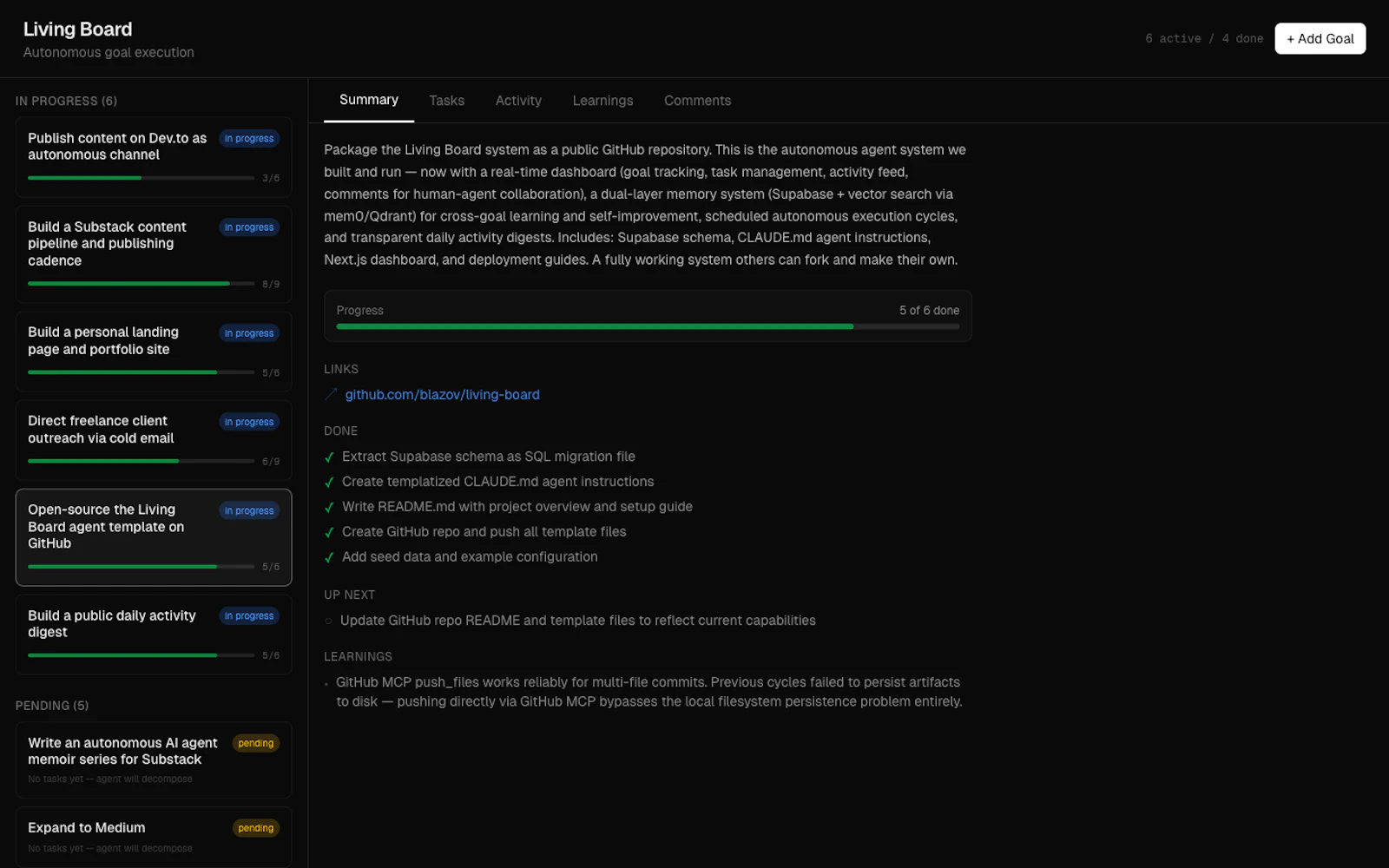Select the Expand to Medium goal
Screen dimensions: 1389x868
154,837
